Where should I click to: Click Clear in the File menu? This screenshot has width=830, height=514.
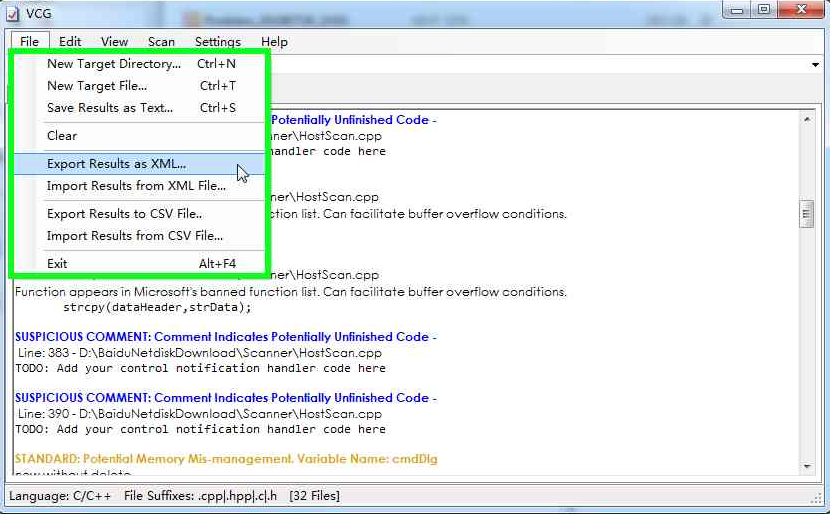(62, 136)
